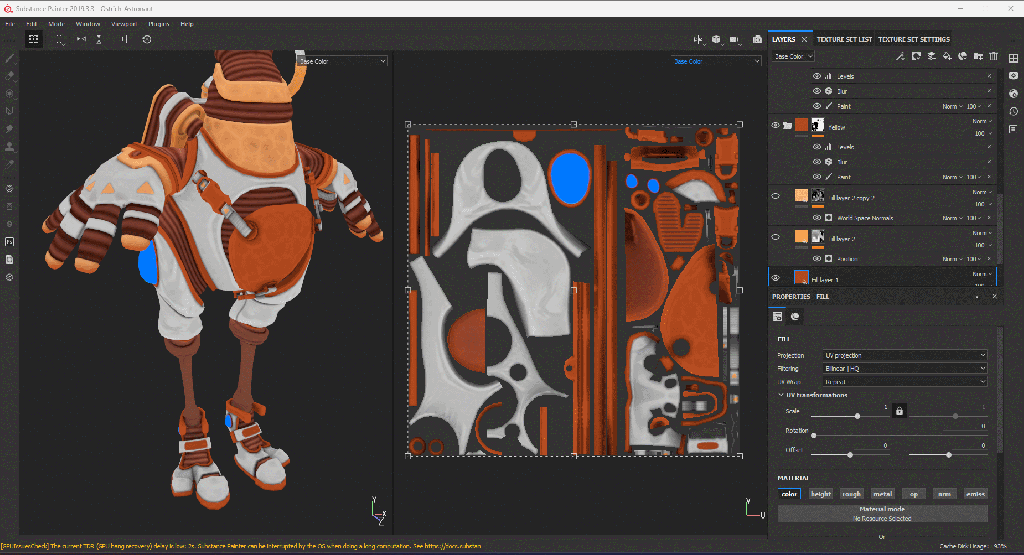Open the Viewport menu
1024x555 pixels.
124,24
